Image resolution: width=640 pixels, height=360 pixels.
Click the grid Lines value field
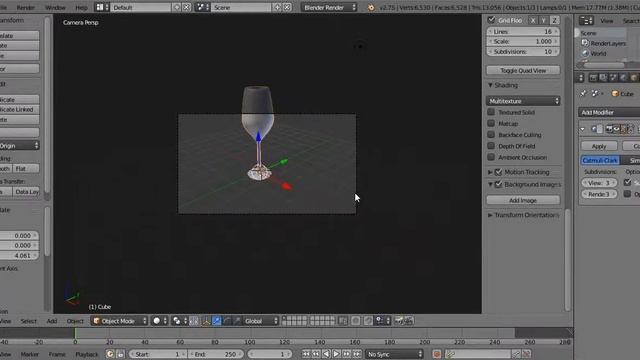click(523, 31)
